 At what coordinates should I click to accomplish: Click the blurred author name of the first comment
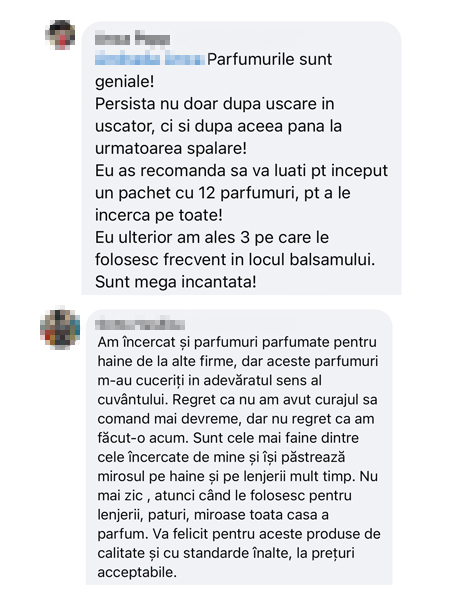click(x=132, y=39)
